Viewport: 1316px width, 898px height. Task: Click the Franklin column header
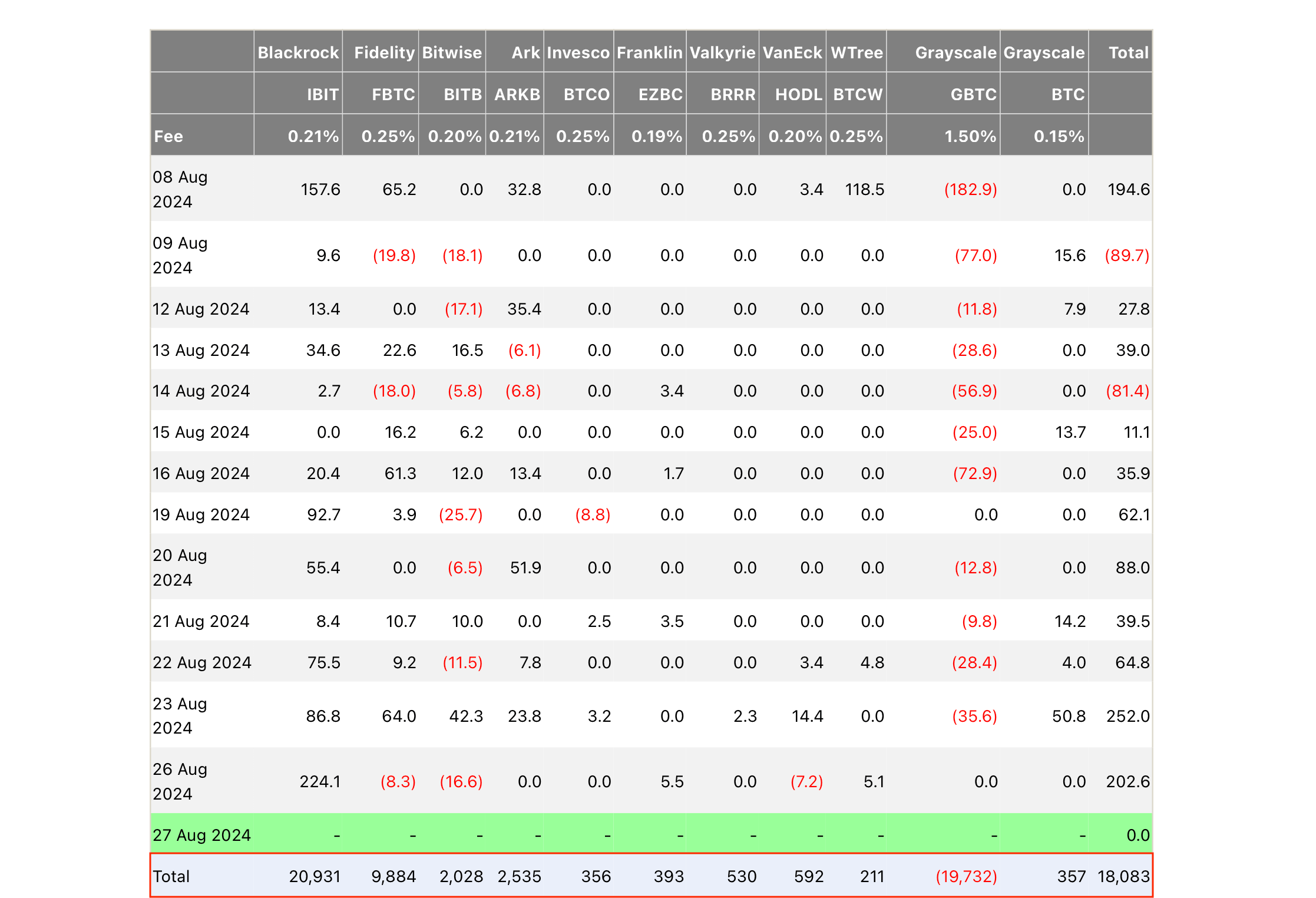coord(650,52)
